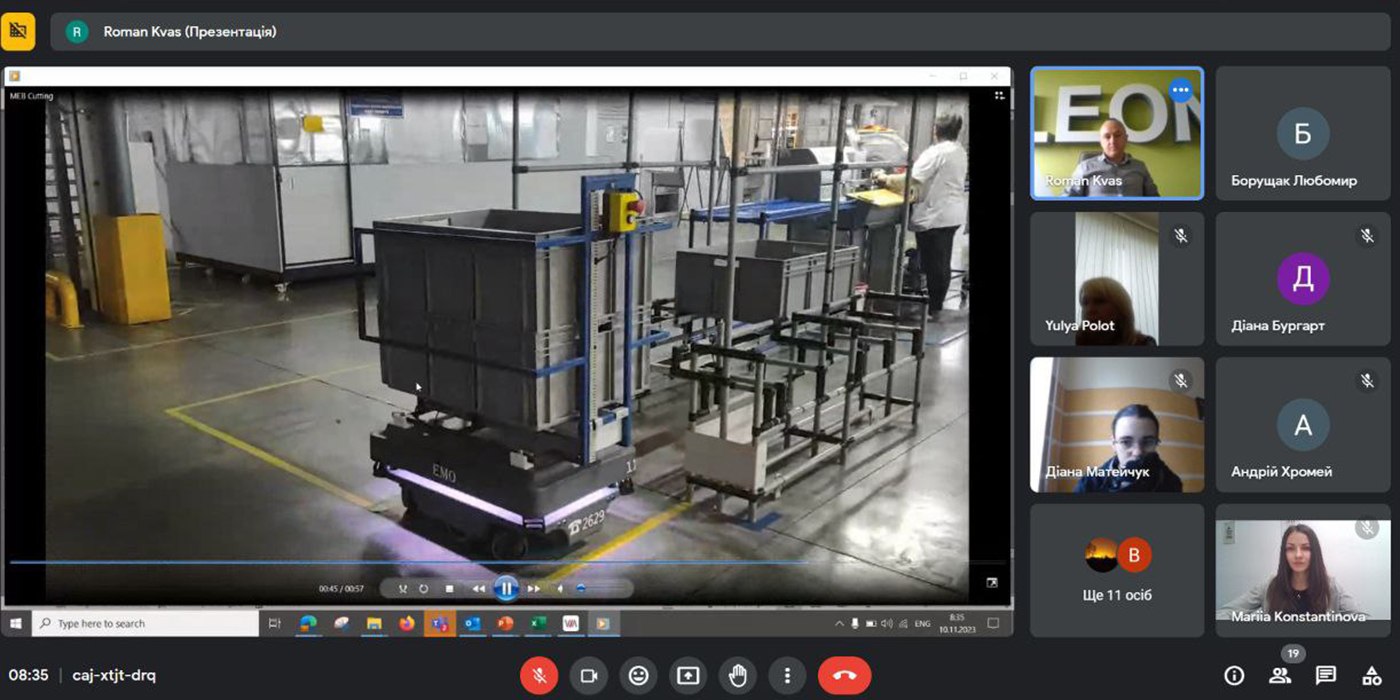
Task: Toggle the camera button
Action: click(588, 676)
